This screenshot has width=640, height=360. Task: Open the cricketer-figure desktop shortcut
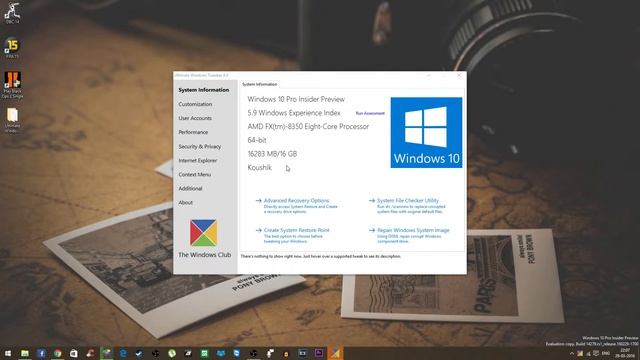[x=12, y=13]
